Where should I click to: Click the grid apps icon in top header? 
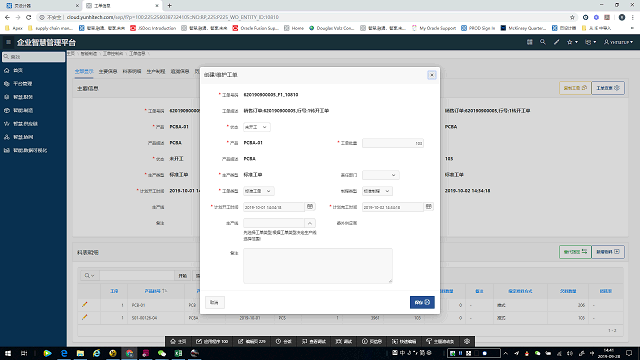529,42
